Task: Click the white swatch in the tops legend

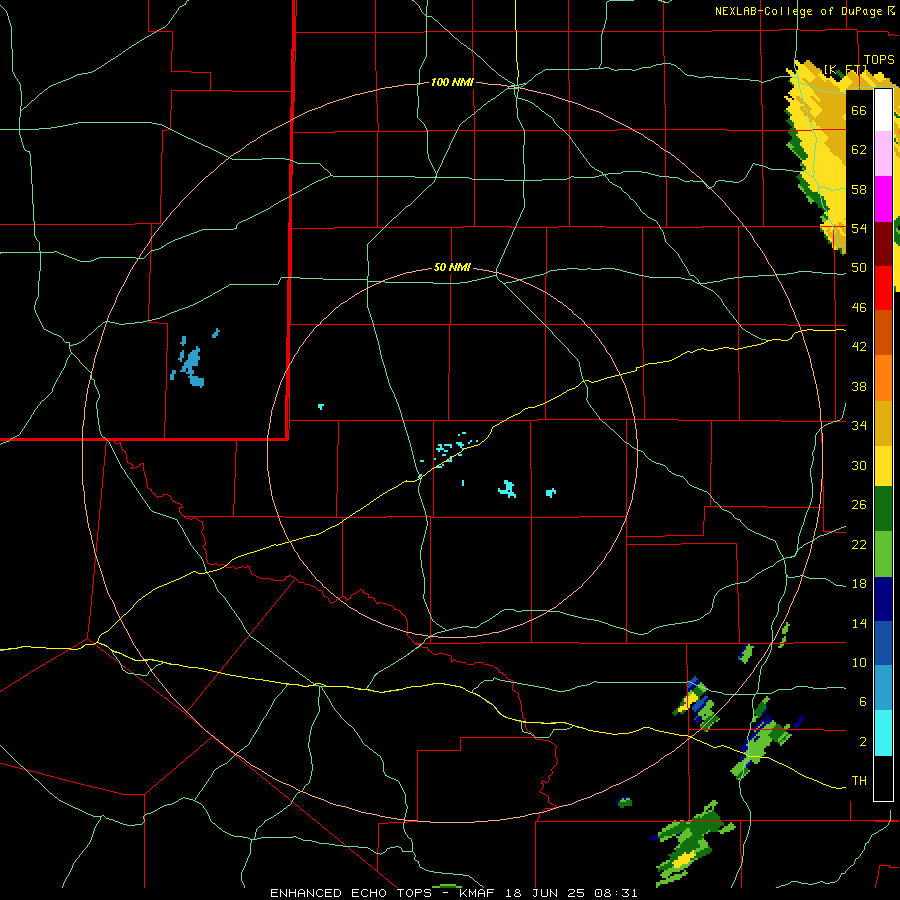Action: [883, 110]
